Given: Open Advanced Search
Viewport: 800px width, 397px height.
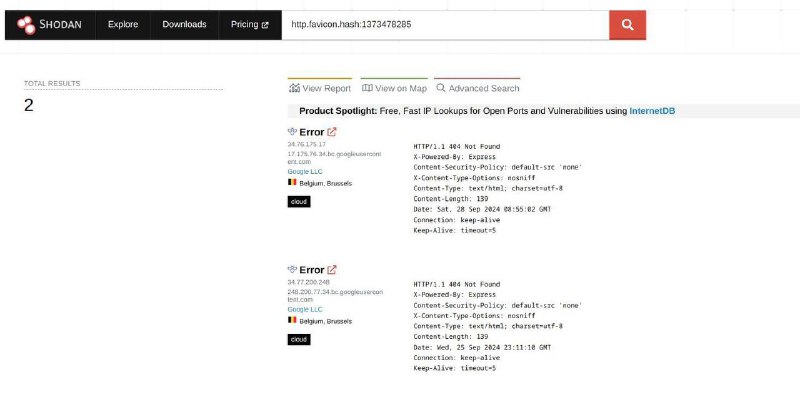Looking at the screenshot, I should click(478, 88).
